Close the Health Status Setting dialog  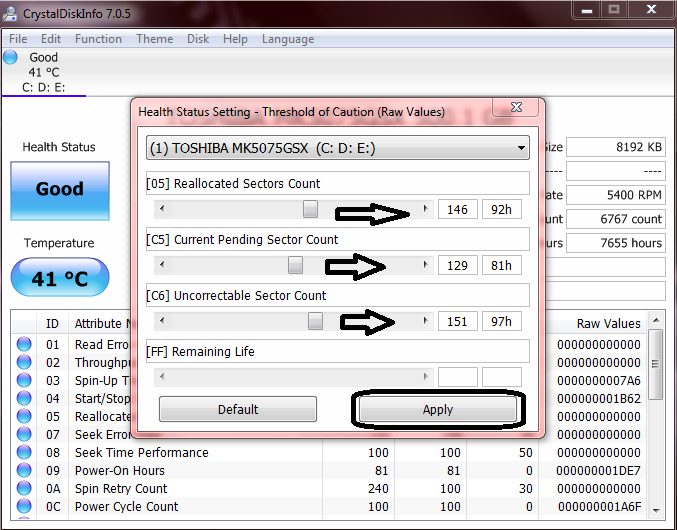tap(516, 107)
